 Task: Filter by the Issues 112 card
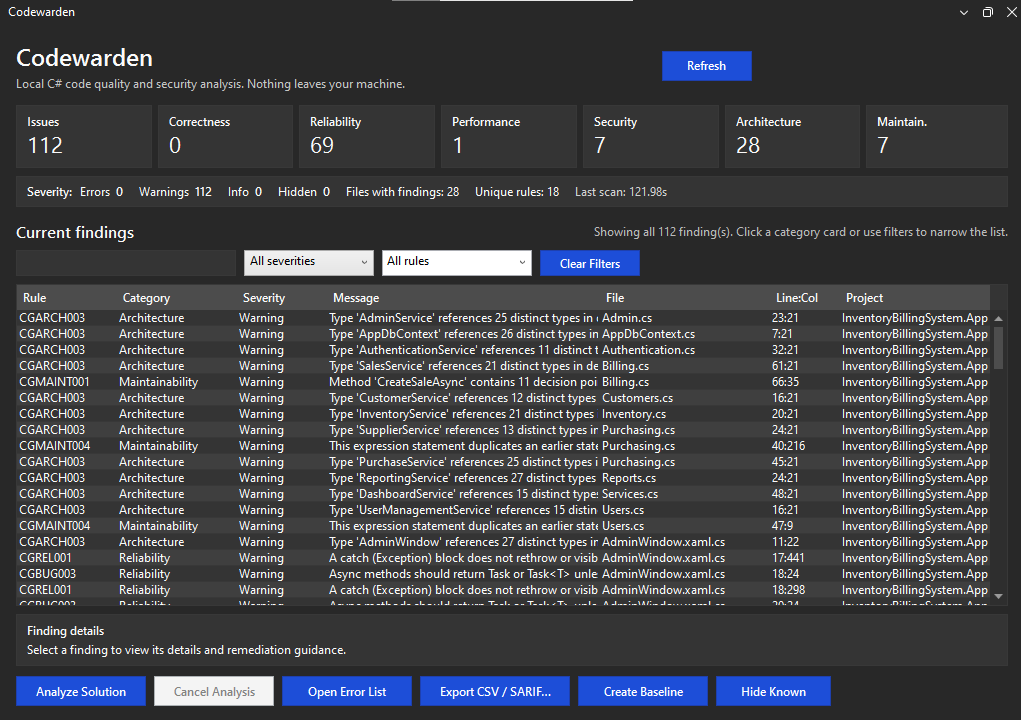pyautogui.click(x=84, y=137)
